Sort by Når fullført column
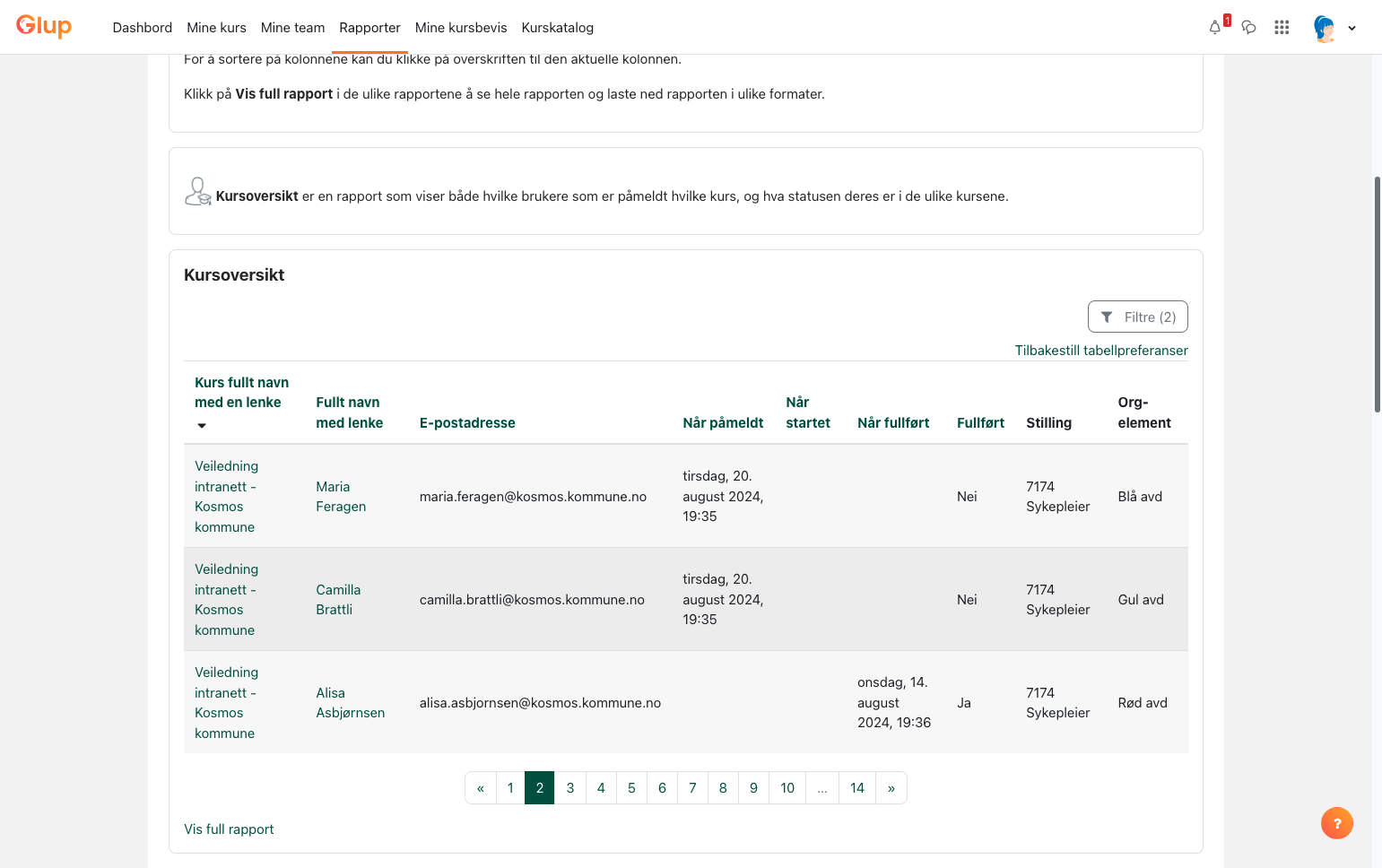 893,423
